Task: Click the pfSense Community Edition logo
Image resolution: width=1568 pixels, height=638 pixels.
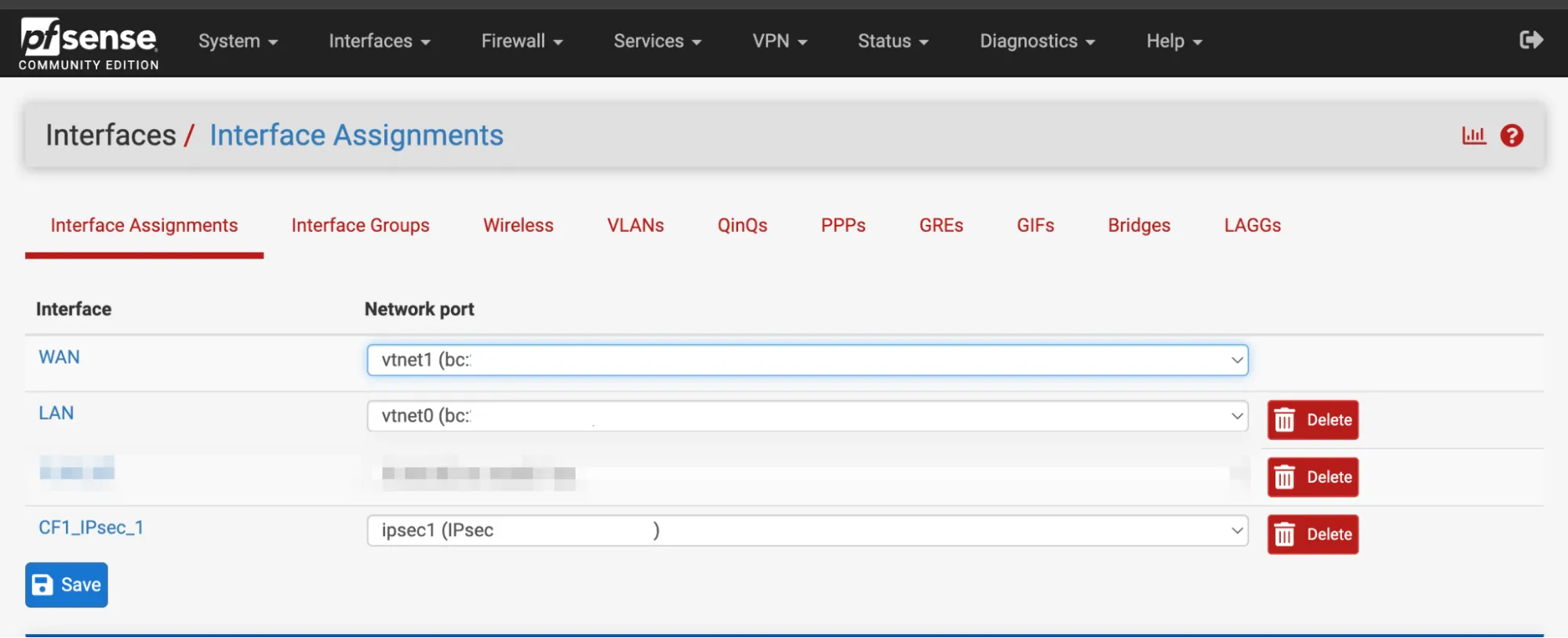Action: click(x=89, y=44)
